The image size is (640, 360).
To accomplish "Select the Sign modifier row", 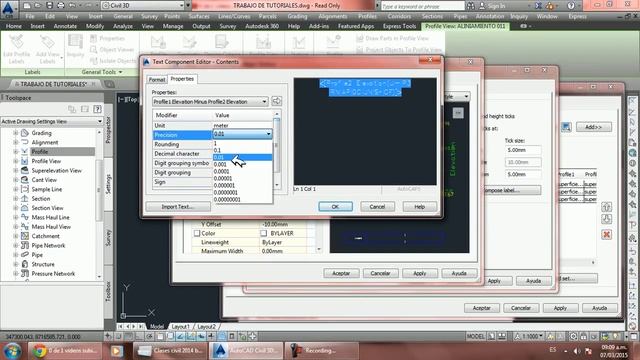I will pyautogui.click(x=182, y=182).
